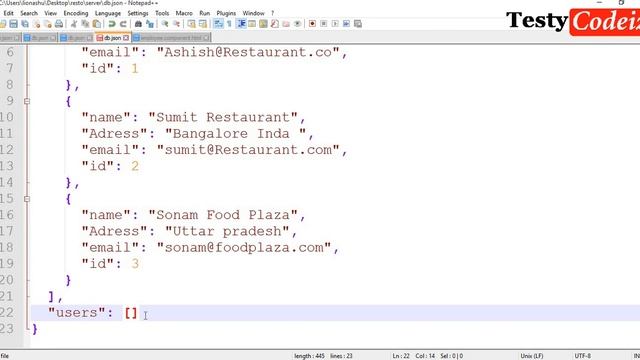Toggle the Document Map panel icon
640x360 pixels.
(x=263, y=24)
